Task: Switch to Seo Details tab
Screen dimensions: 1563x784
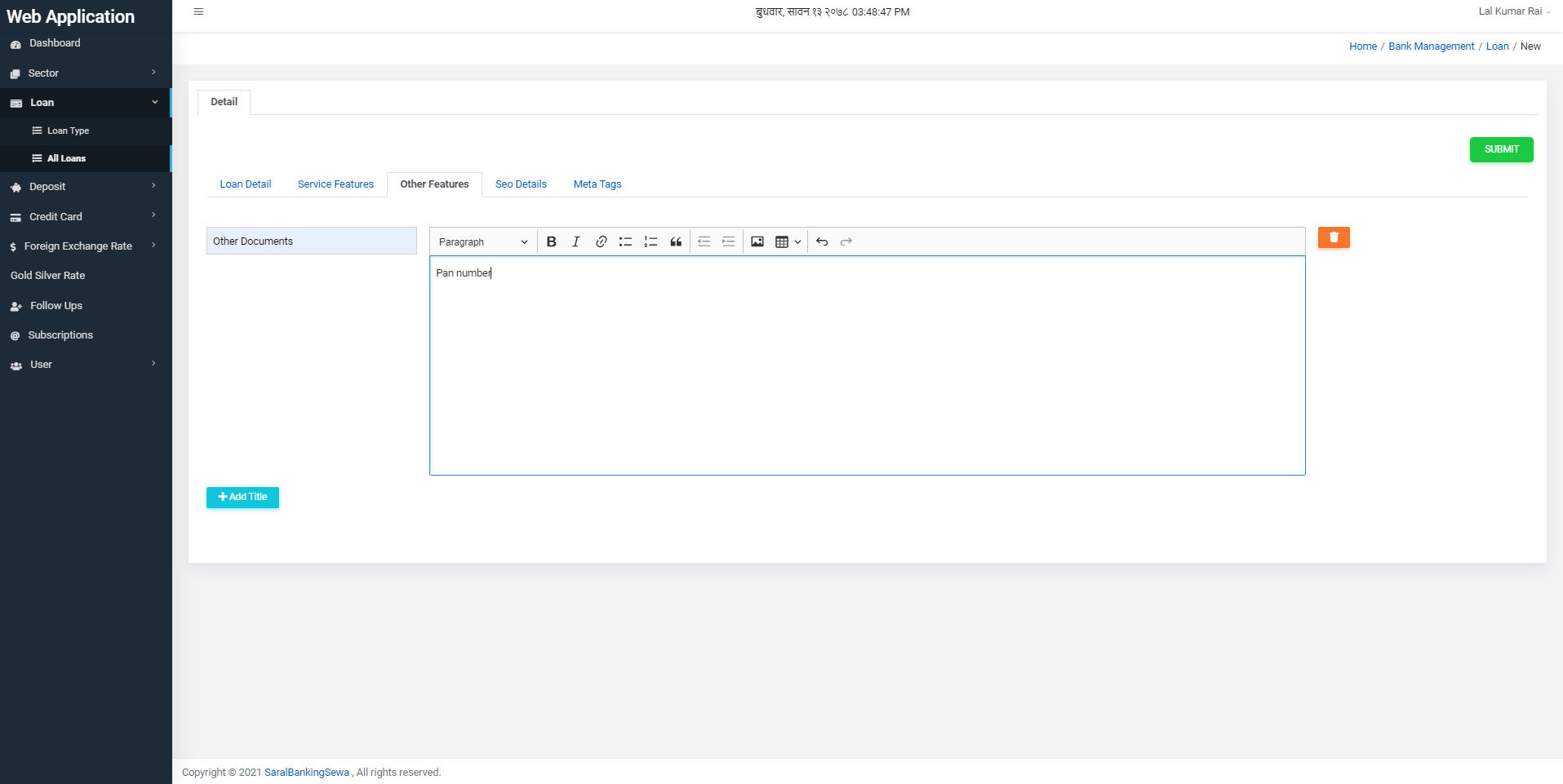Action: (x=521, y=184)
